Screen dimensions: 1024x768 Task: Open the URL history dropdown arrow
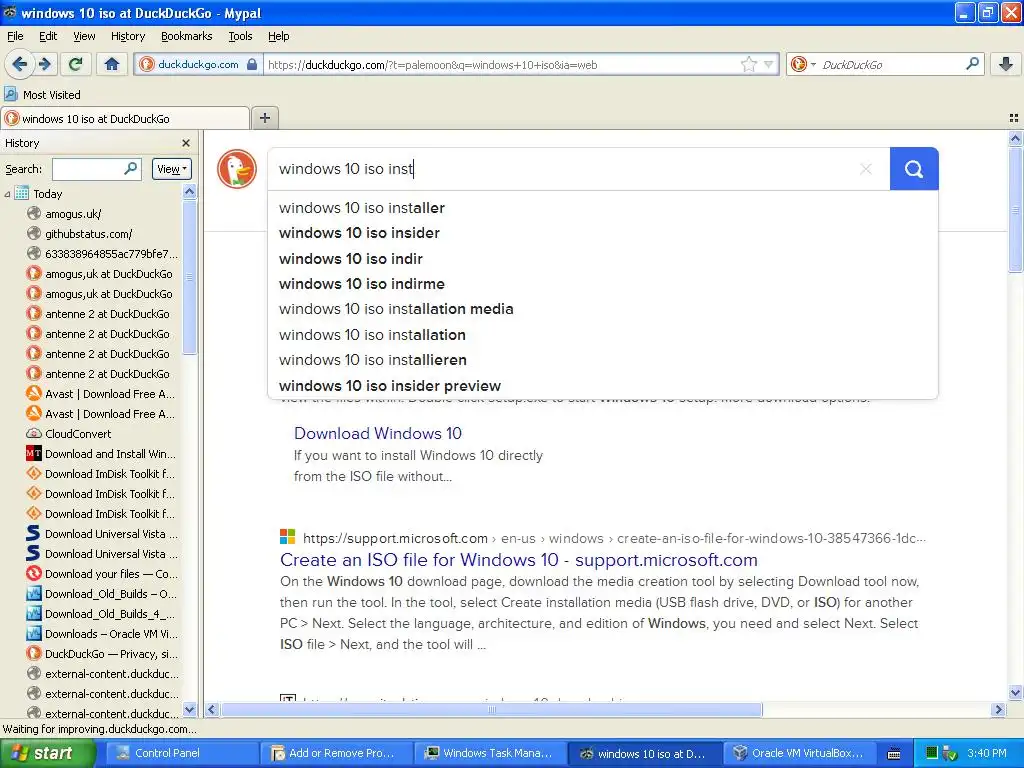click(769, 64)
